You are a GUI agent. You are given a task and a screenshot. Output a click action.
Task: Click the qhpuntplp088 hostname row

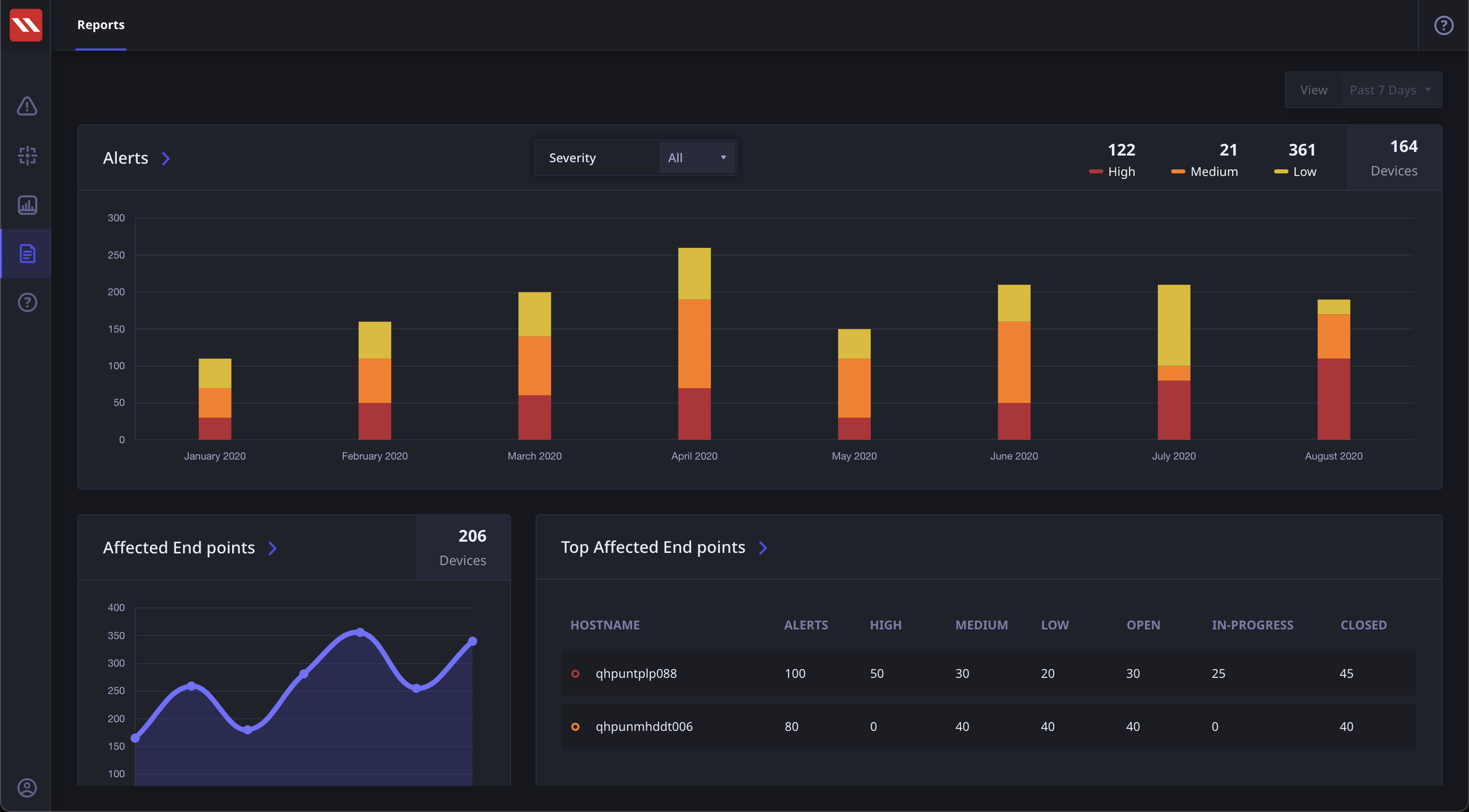point(636,673)
